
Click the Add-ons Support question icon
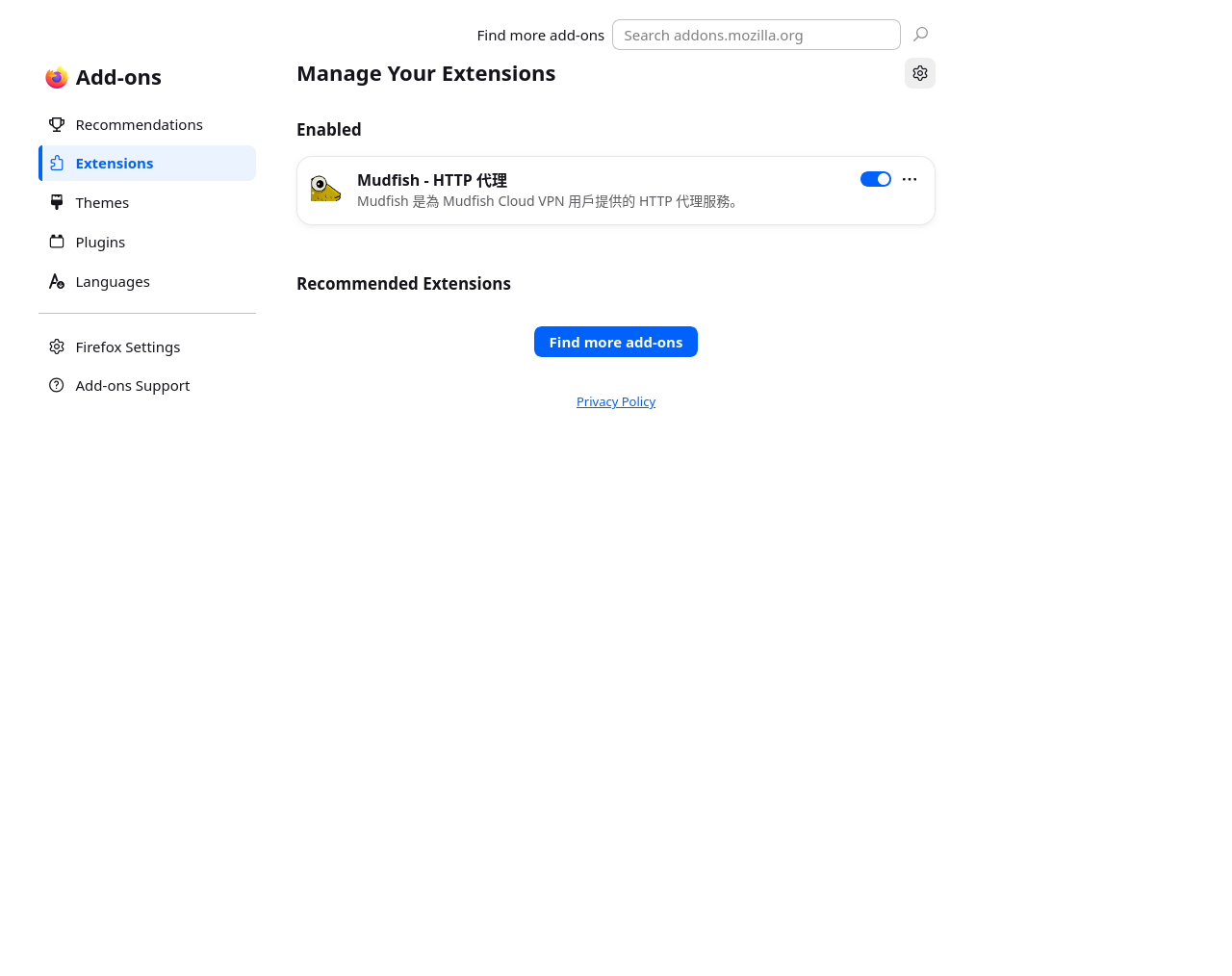[x=57, y=385]
